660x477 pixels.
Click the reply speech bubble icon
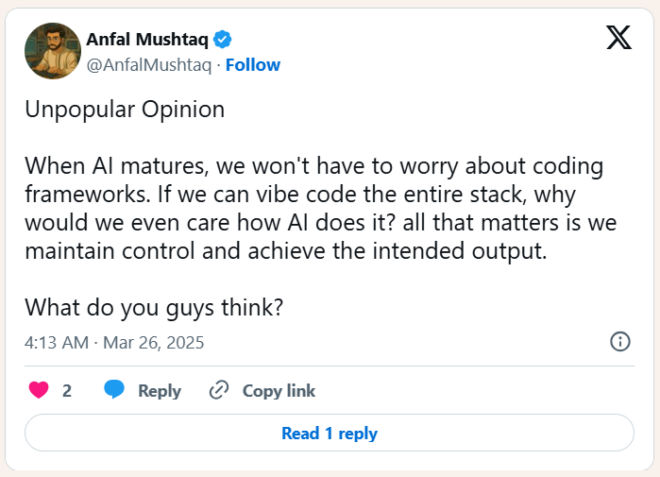tap(114, 391)
